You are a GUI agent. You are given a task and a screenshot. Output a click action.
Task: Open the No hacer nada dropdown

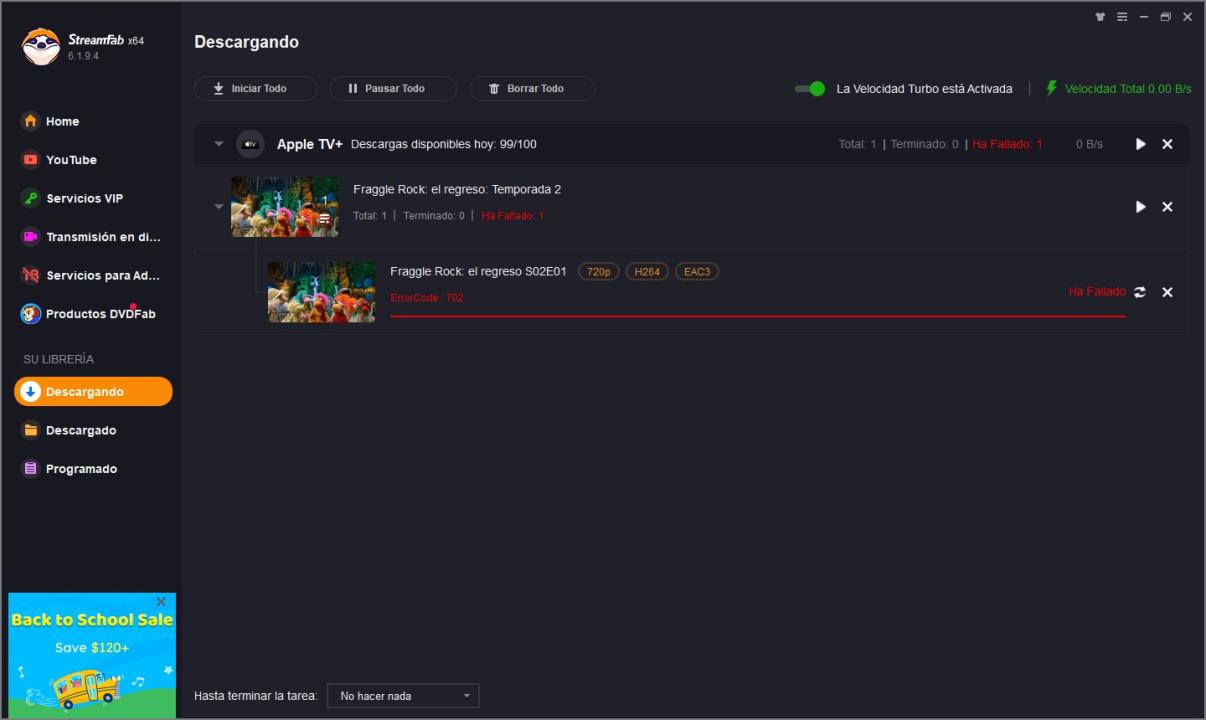click(x=403, y=696)
